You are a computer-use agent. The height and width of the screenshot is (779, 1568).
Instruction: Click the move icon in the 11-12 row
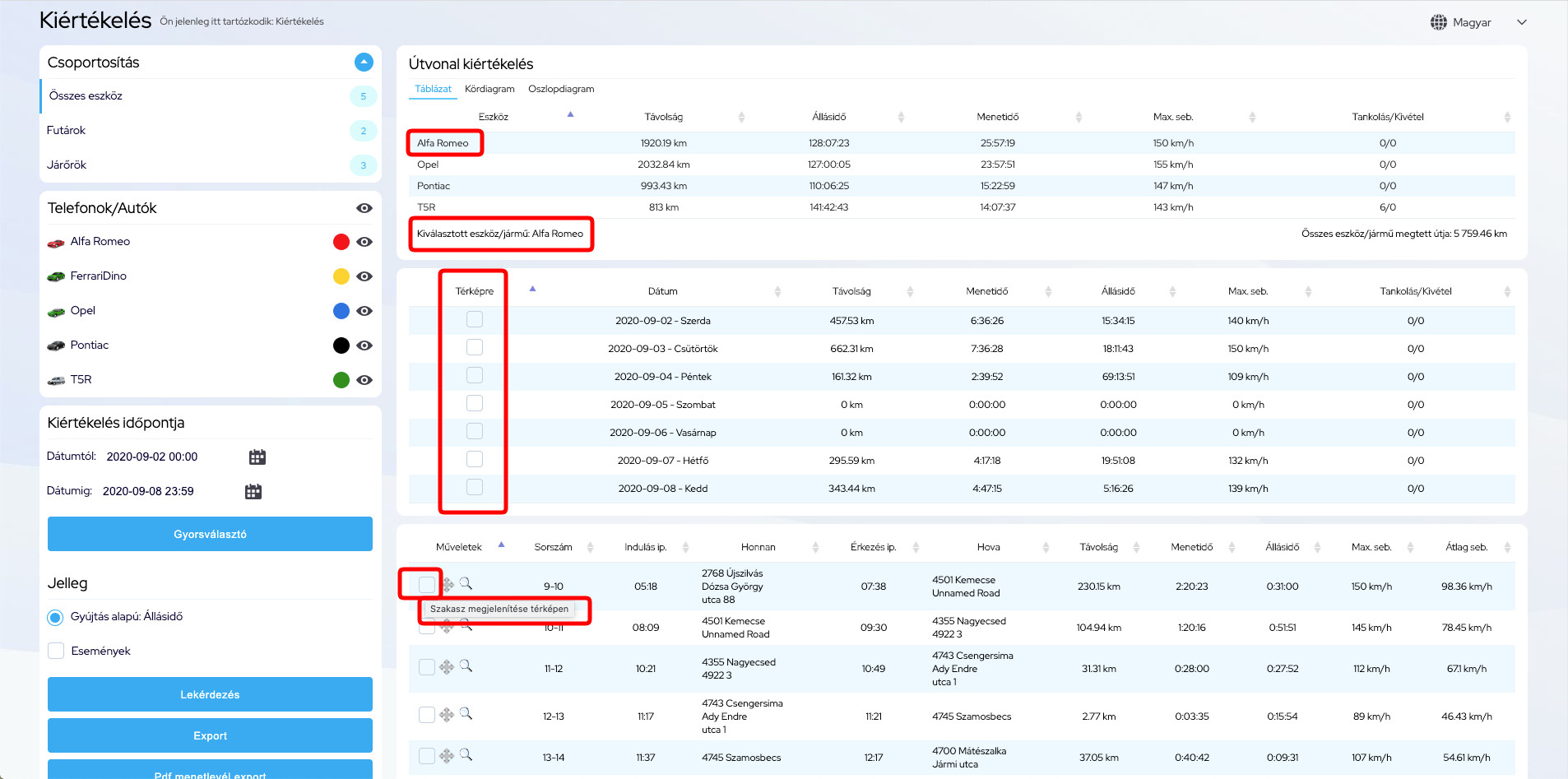pos(447,667)
